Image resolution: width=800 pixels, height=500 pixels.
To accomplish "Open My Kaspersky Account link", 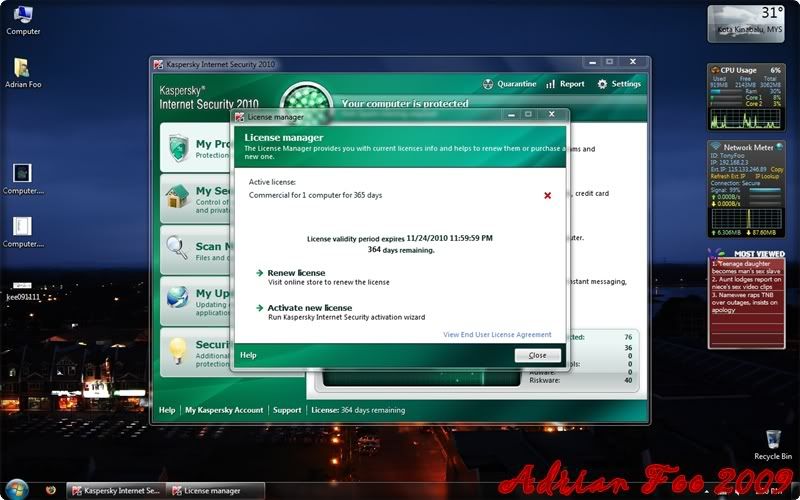I will click(224, 410).
